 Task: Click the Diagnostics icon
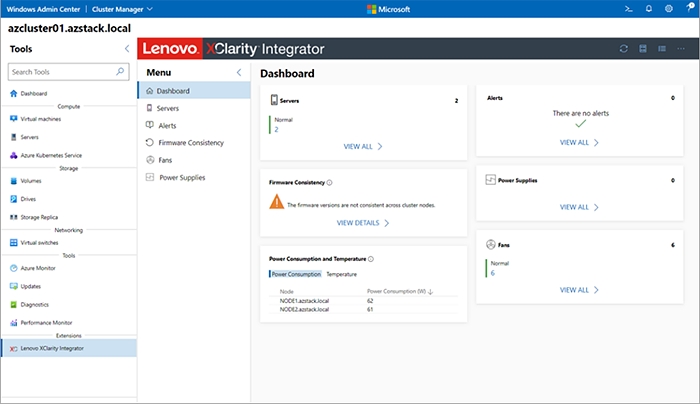[13, 304]
